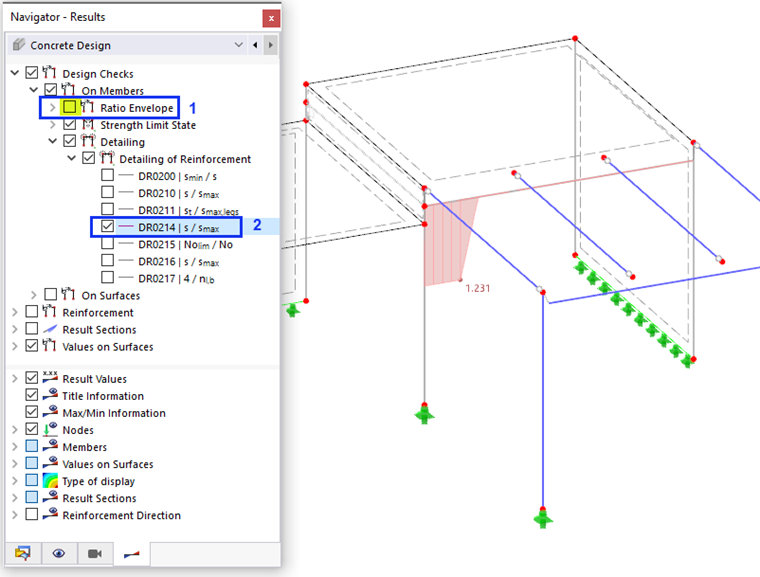Click the 1.231 result value label

[477, 288]
